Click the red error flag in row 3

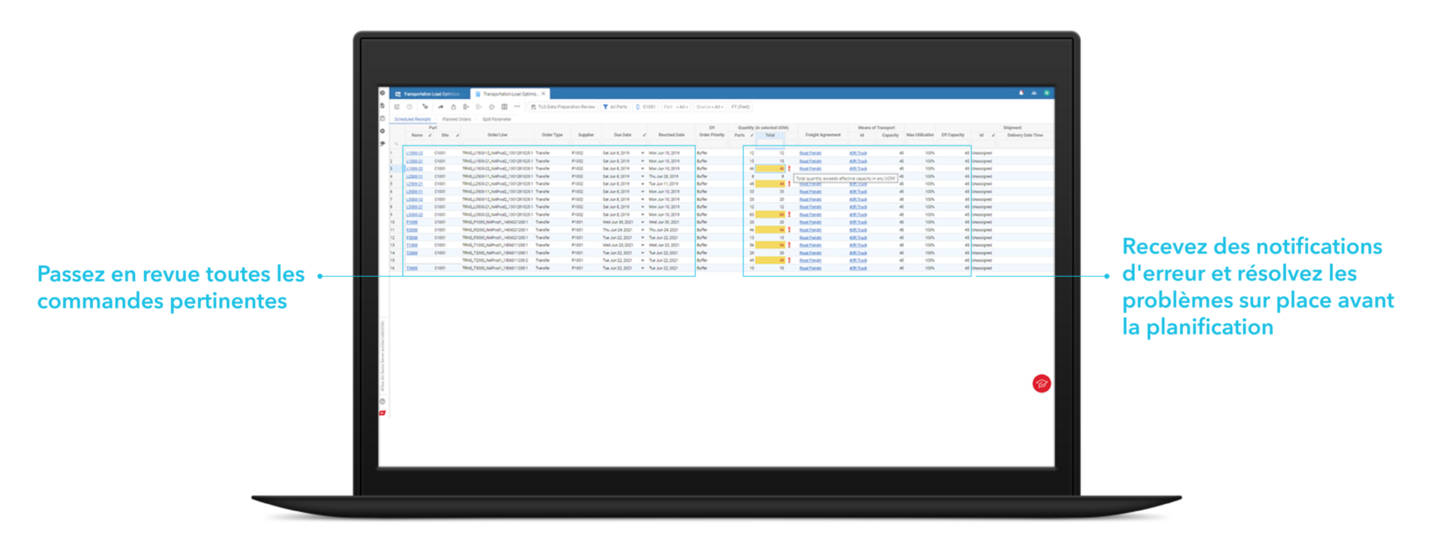pyautogui.click(x=789, y=169)
